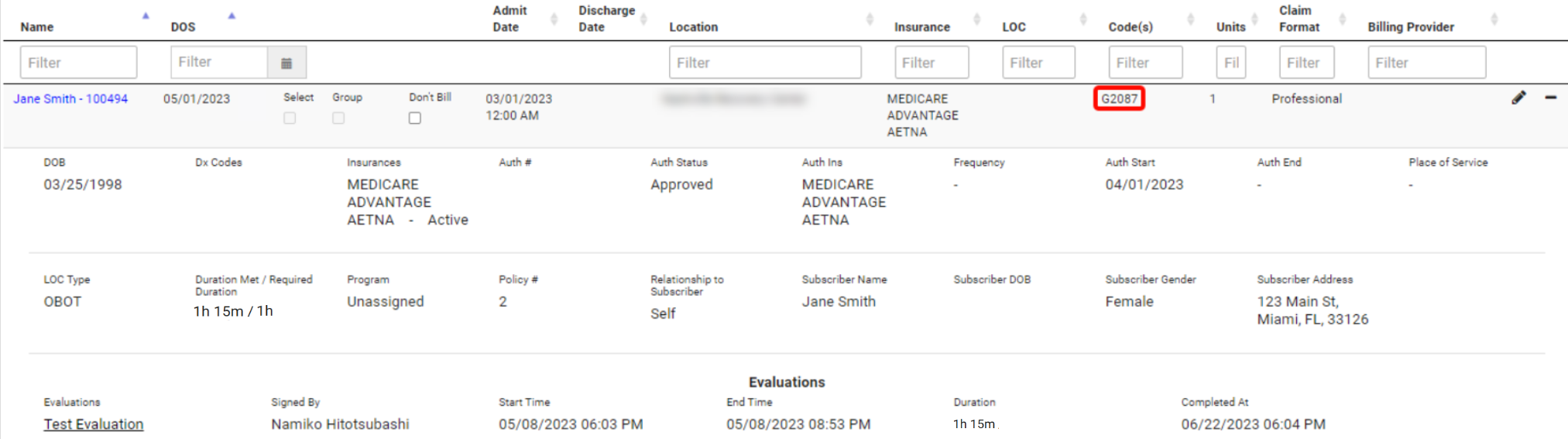Open the Test Evaluation link
1568x439 pixels.
coord(94,424)
